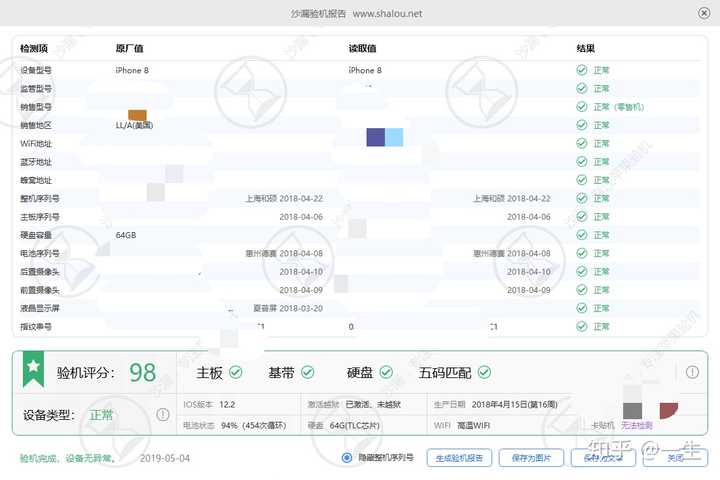Click iPhone 8 in the 读取值 column
720x480 pixels.
tap(365, 70)
